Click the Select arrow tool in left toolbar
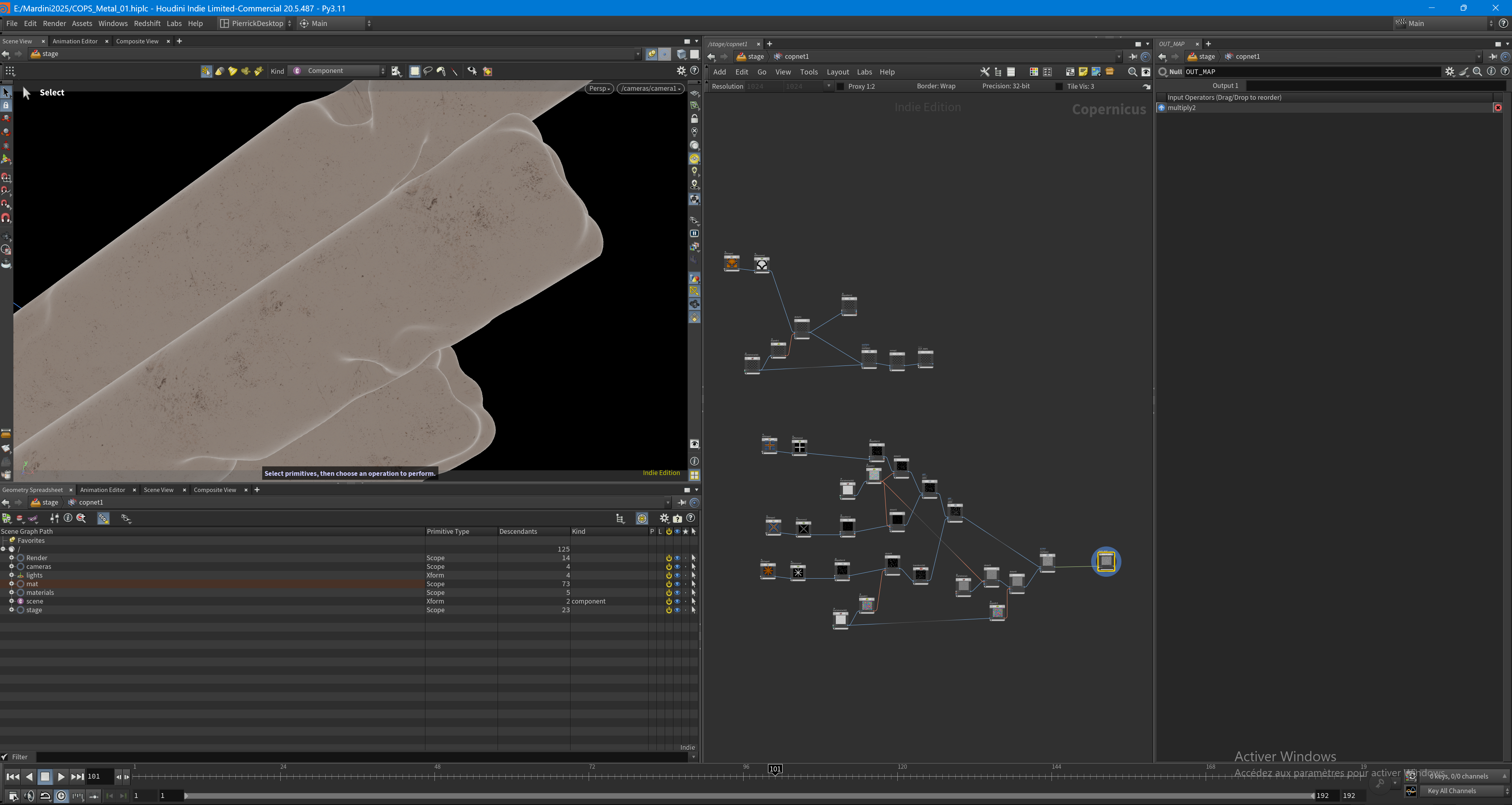Screen dimensions: 1512x805 (x=6, y=92)
